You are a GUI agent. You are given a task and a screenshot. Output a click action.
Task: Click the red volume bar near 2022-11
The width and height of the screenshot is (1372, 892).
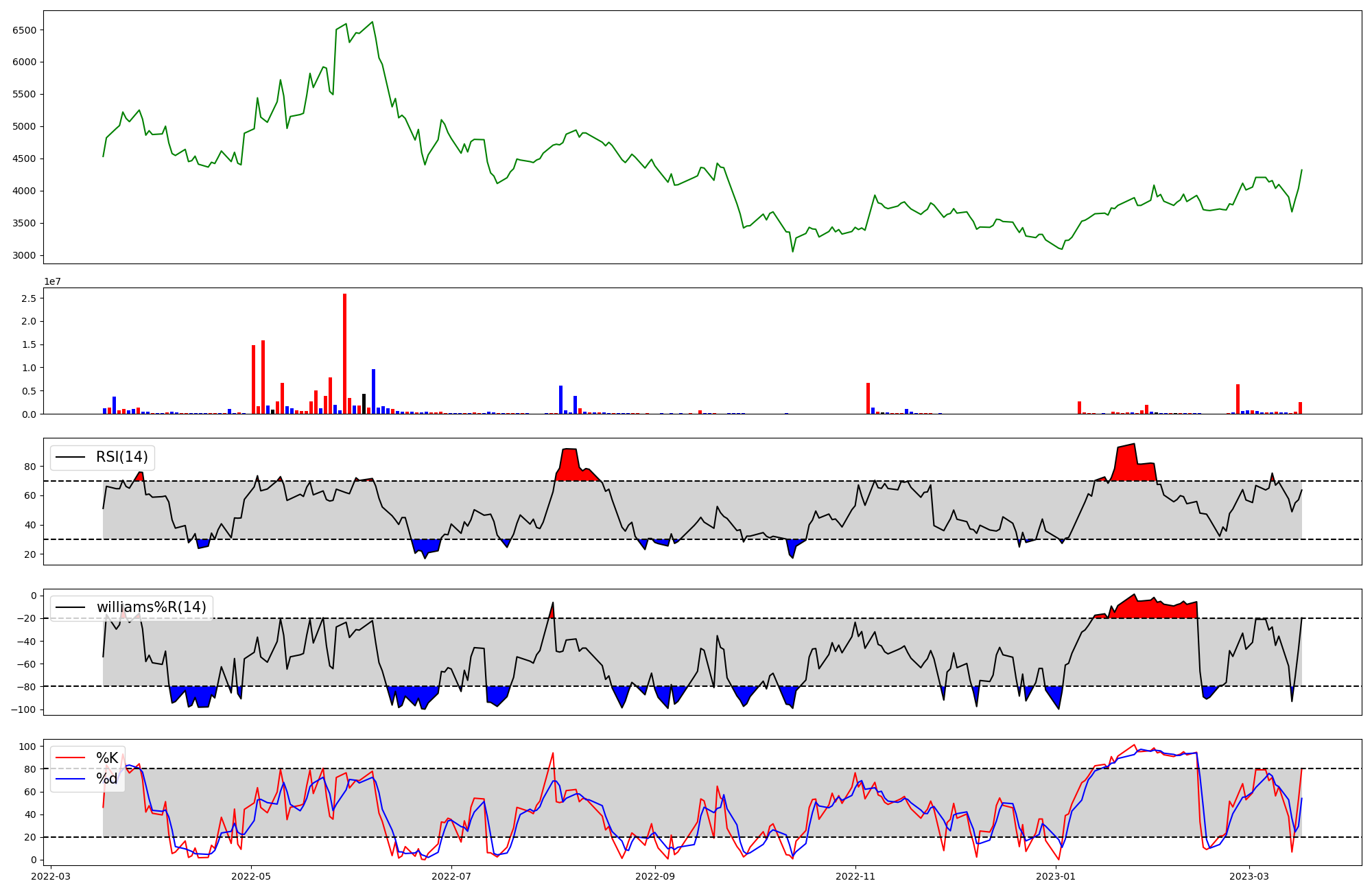[868, 399]
